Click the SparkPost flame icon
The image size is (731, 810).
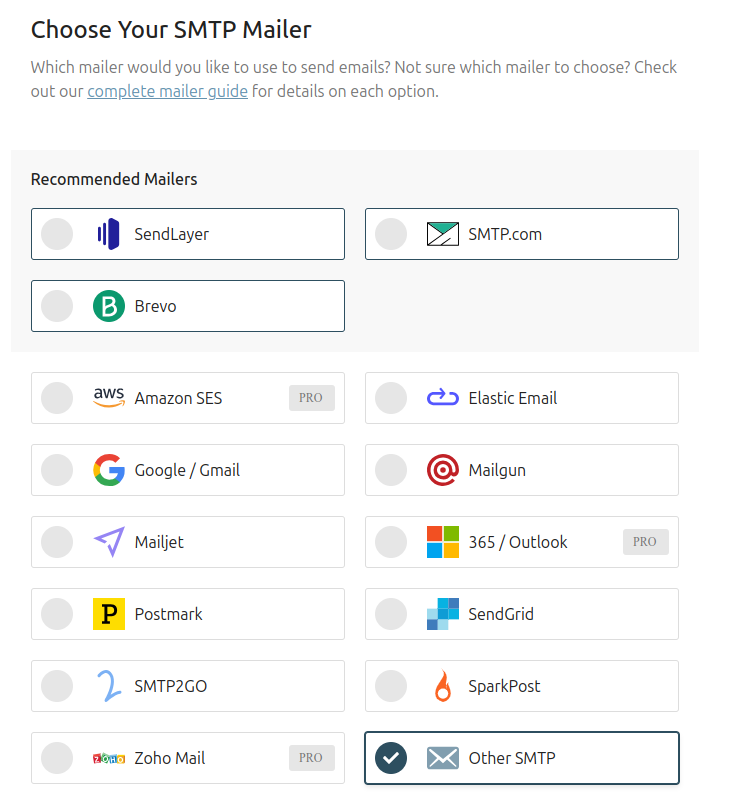(443, 686)
